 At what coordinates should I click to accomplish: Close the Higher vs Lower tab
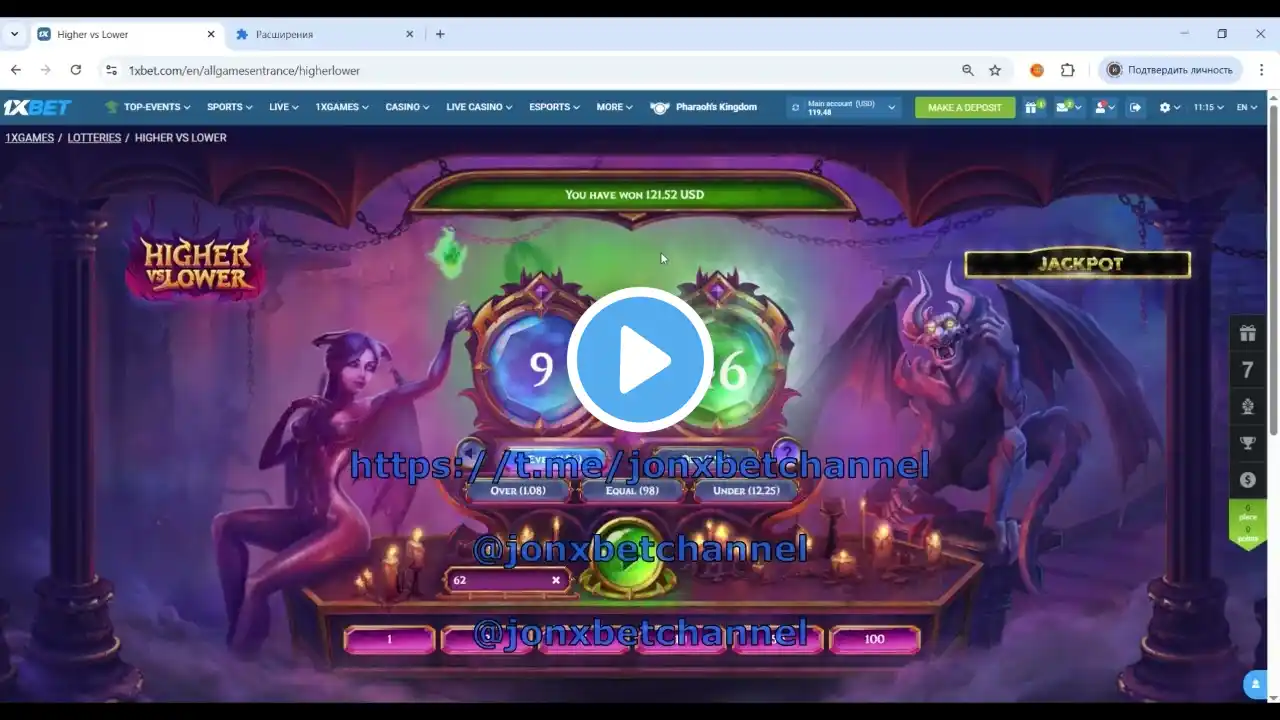(211, 34)
